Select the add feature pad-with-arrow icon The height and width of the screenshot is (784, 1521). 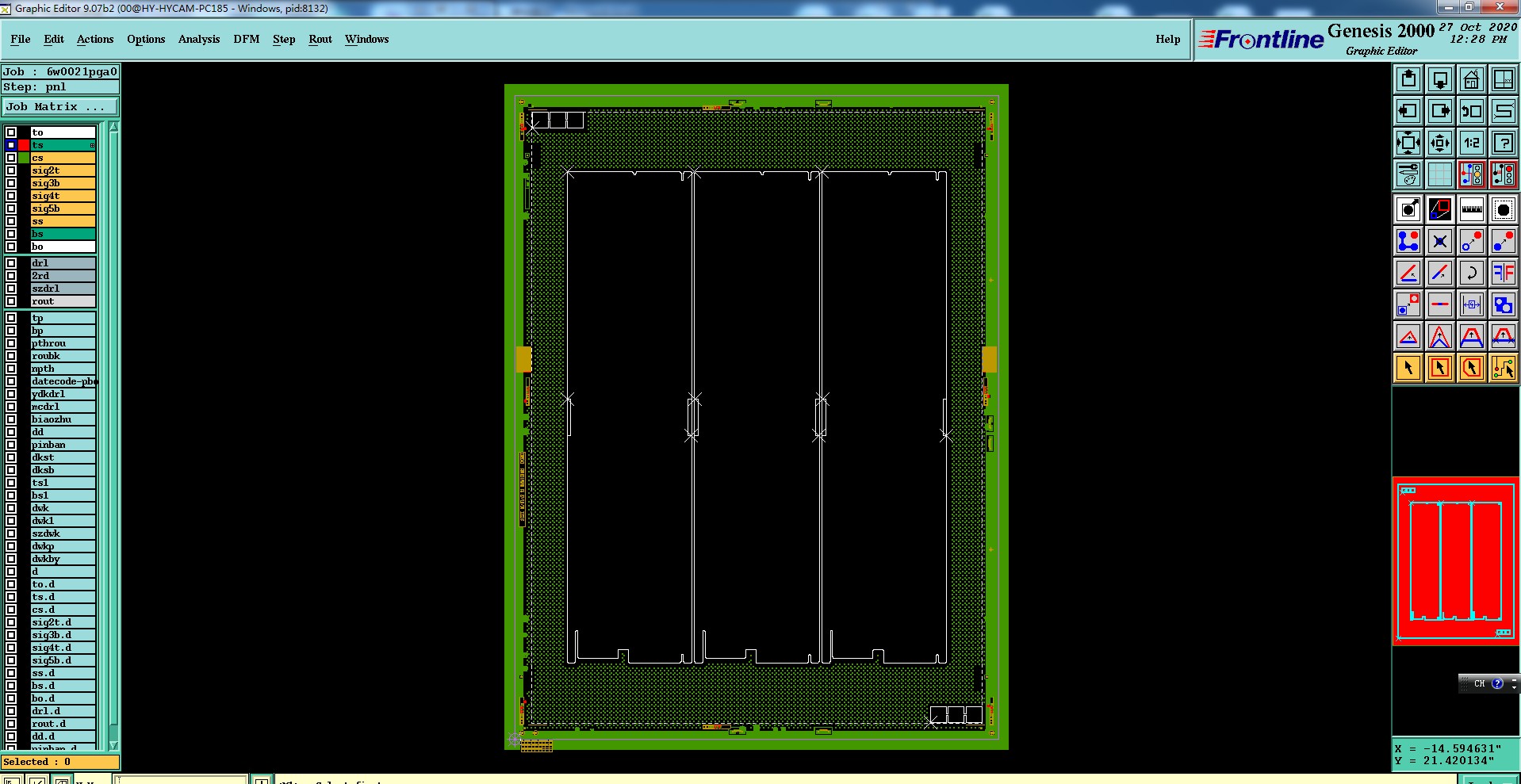1408,209
